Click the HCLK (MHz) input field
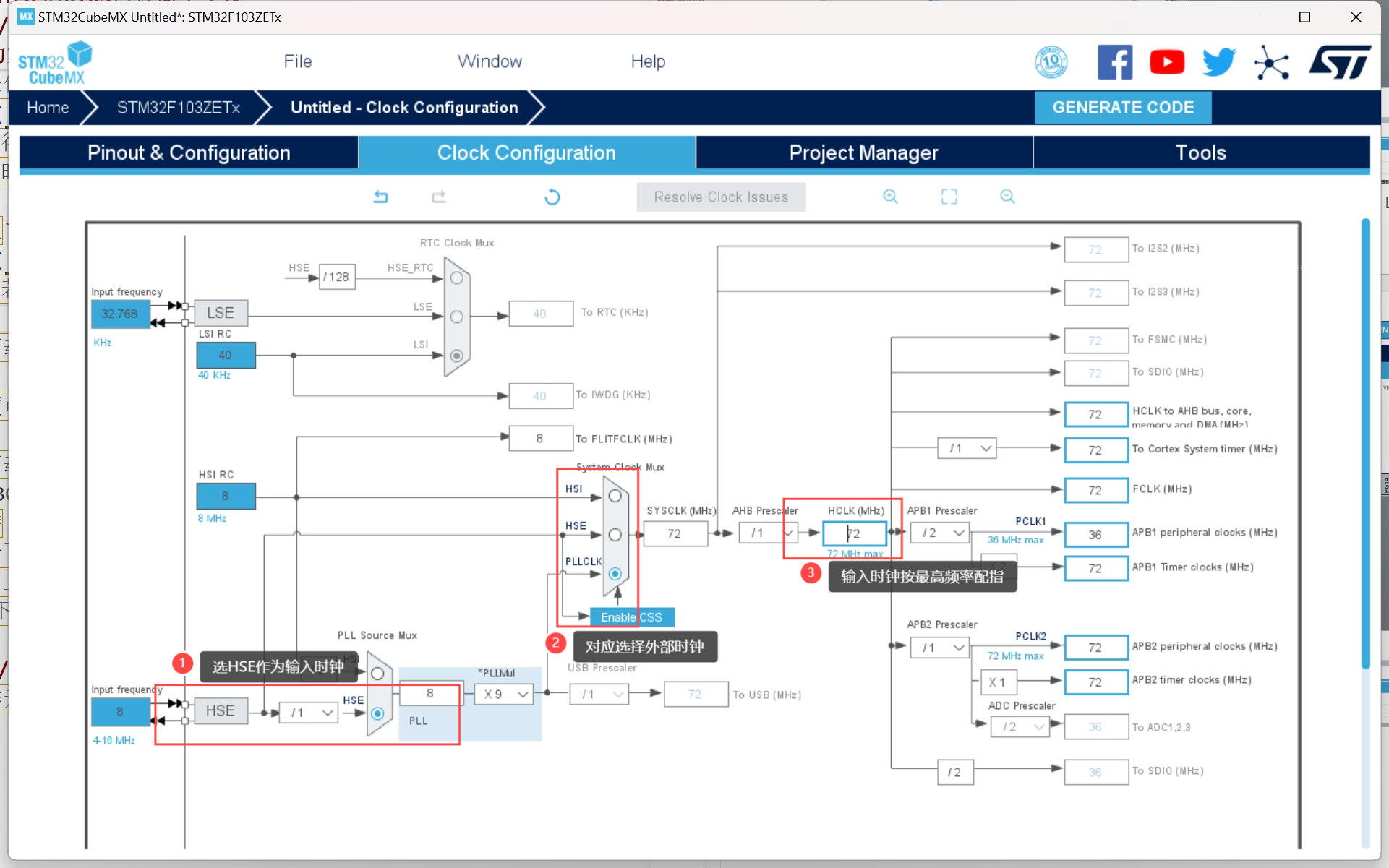 (x=855, y=533)
